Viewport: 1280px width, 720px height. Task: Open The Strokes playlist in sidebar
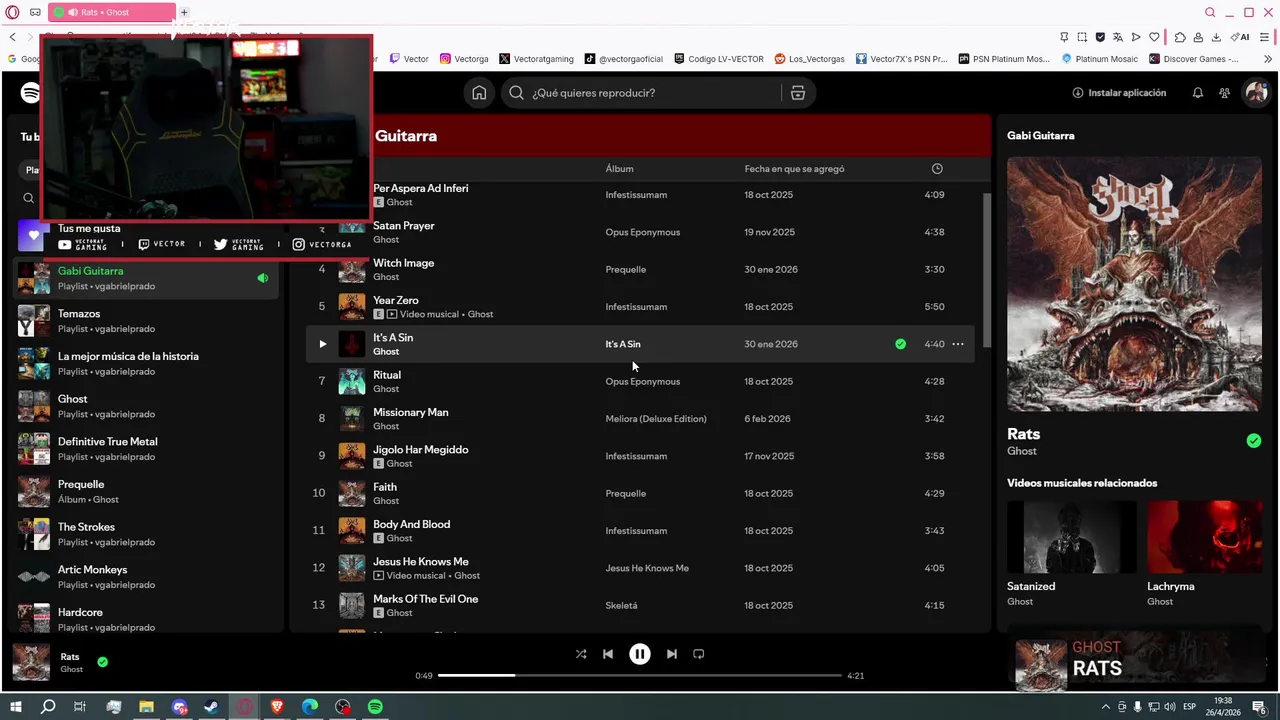(146, 534)
